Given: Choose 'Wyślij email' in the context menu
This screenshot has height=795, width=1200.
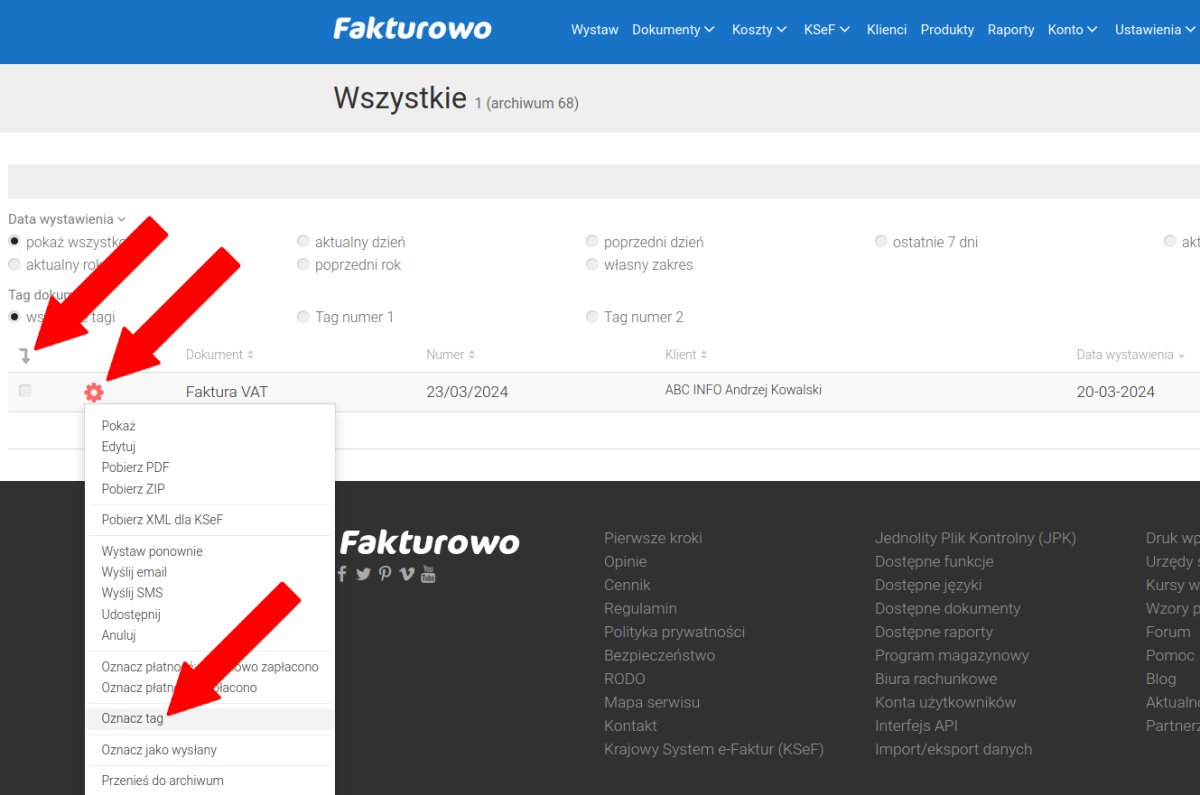Looking at the screenshot, I should 134,572.
